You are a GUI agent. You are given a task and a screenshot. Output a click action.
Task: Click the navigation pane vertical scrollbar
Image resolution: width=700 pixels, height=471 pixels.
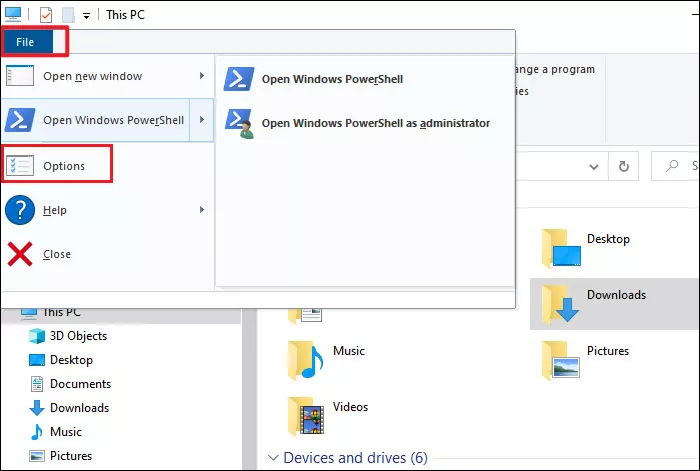point(249,388)
